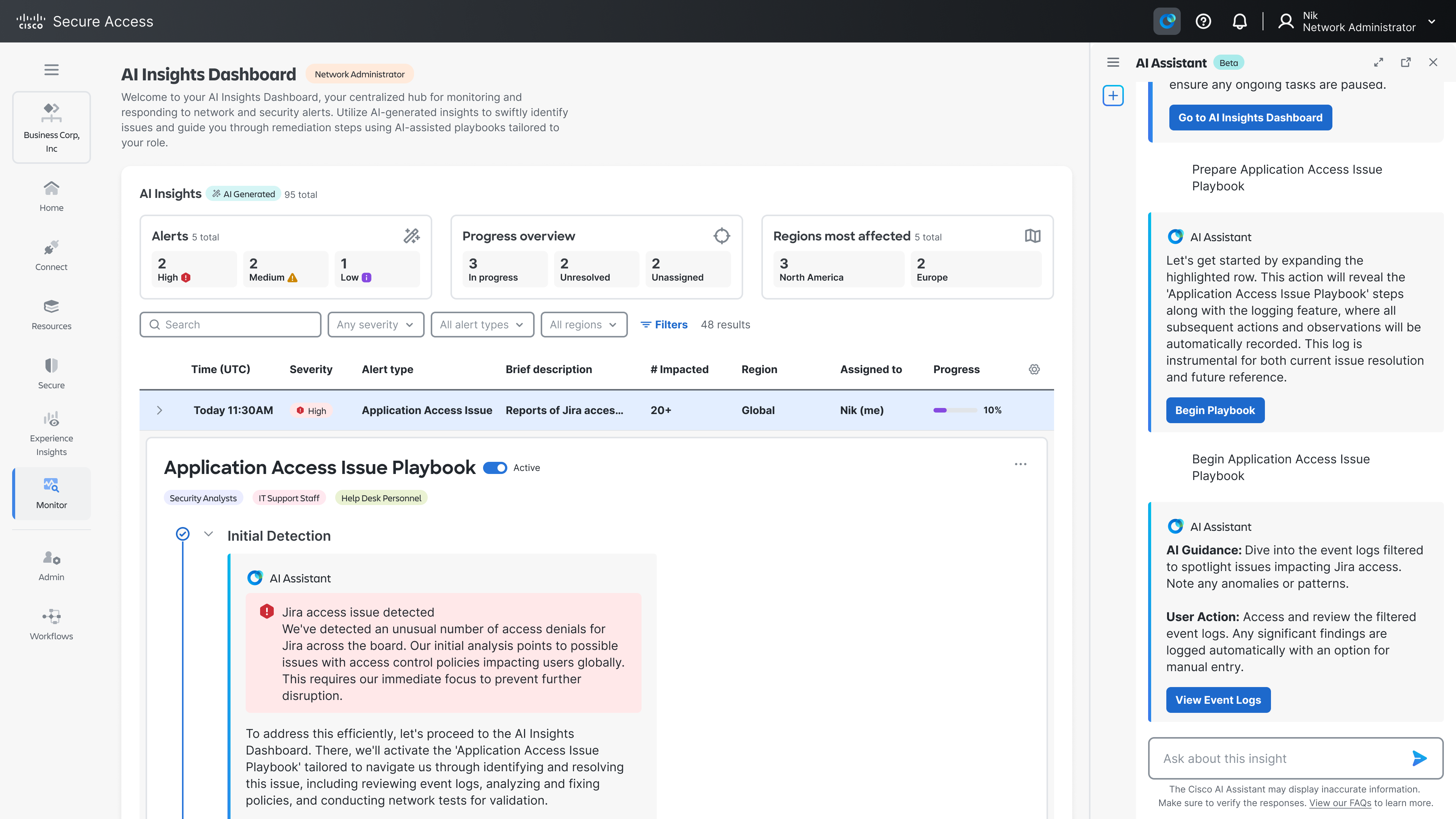
Task: Start a new chat with plus icon
Action: pyautogui.click(x=1113, y=96)
